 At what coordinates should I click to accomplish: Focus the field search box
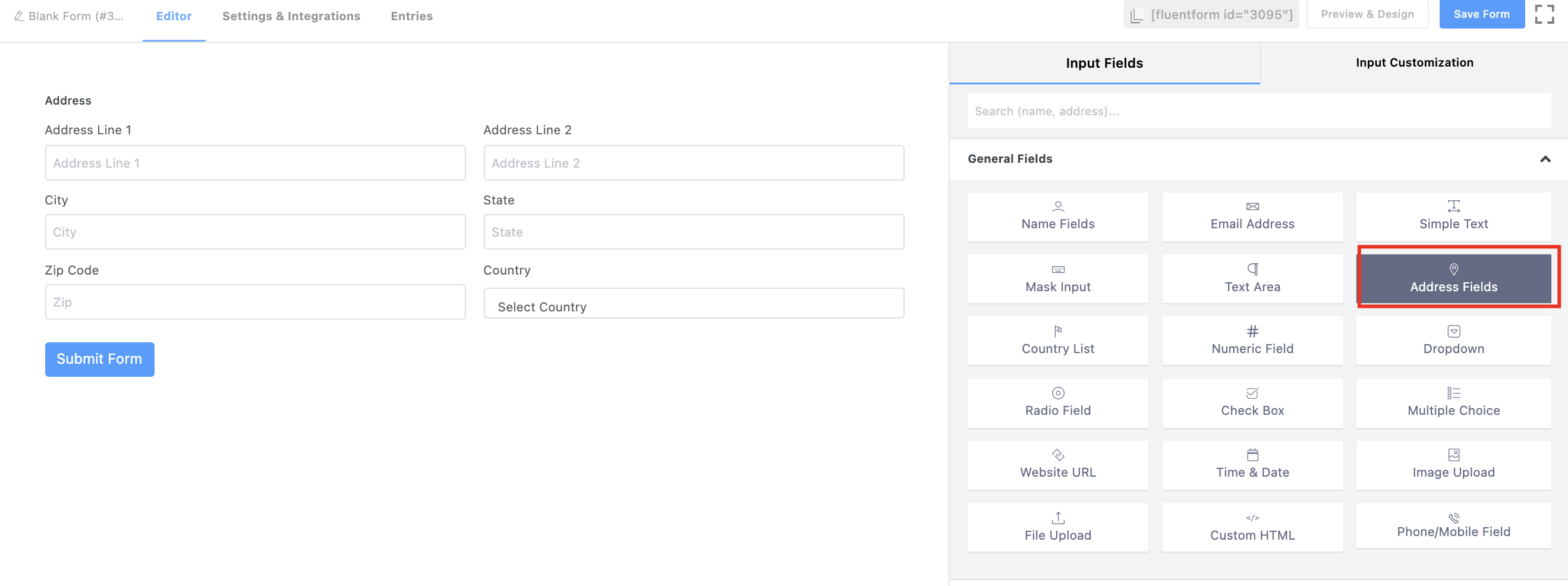1259,111
